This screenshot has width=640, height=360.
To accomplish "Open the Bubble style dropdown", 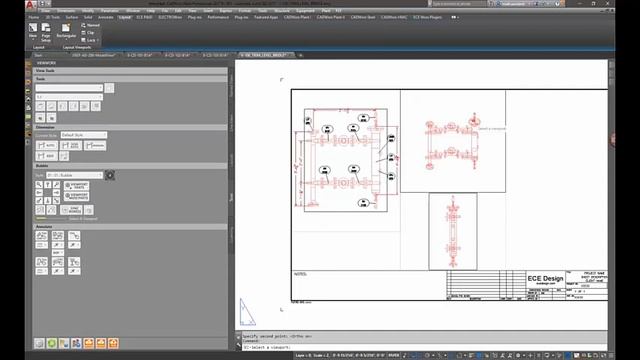I will [x=74, y=175].
